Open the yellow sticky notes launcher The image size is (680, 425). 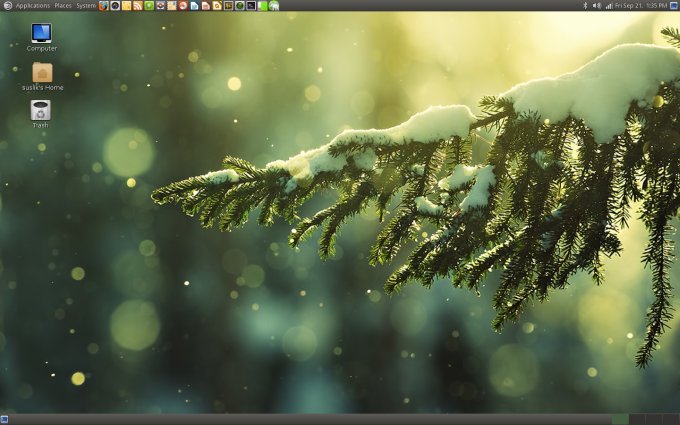126,6
